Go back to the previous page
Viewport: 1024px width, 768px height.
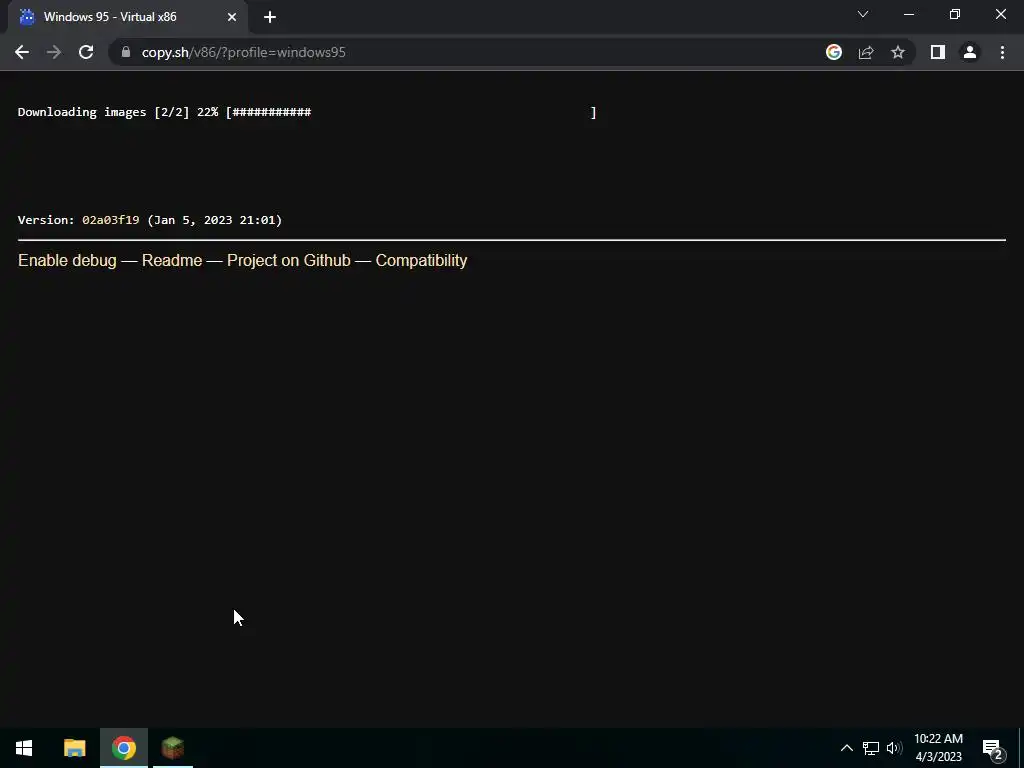pos(22,52)
